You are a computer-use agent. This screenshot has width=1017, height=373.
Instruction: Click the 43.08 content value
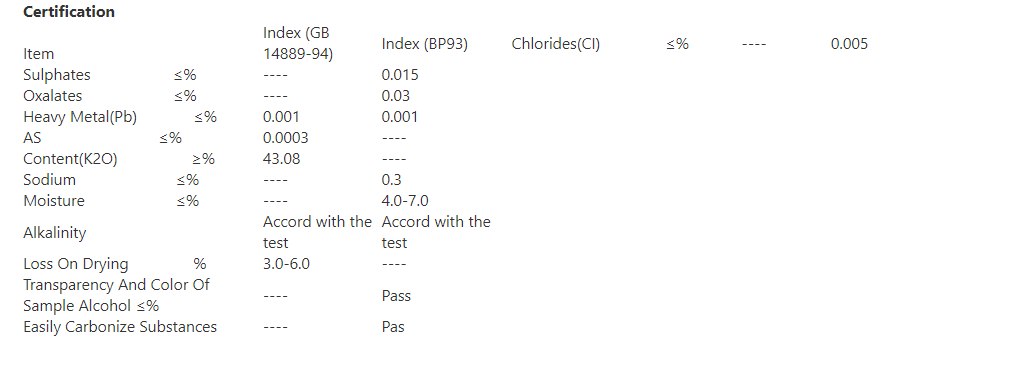pos(281,159)
